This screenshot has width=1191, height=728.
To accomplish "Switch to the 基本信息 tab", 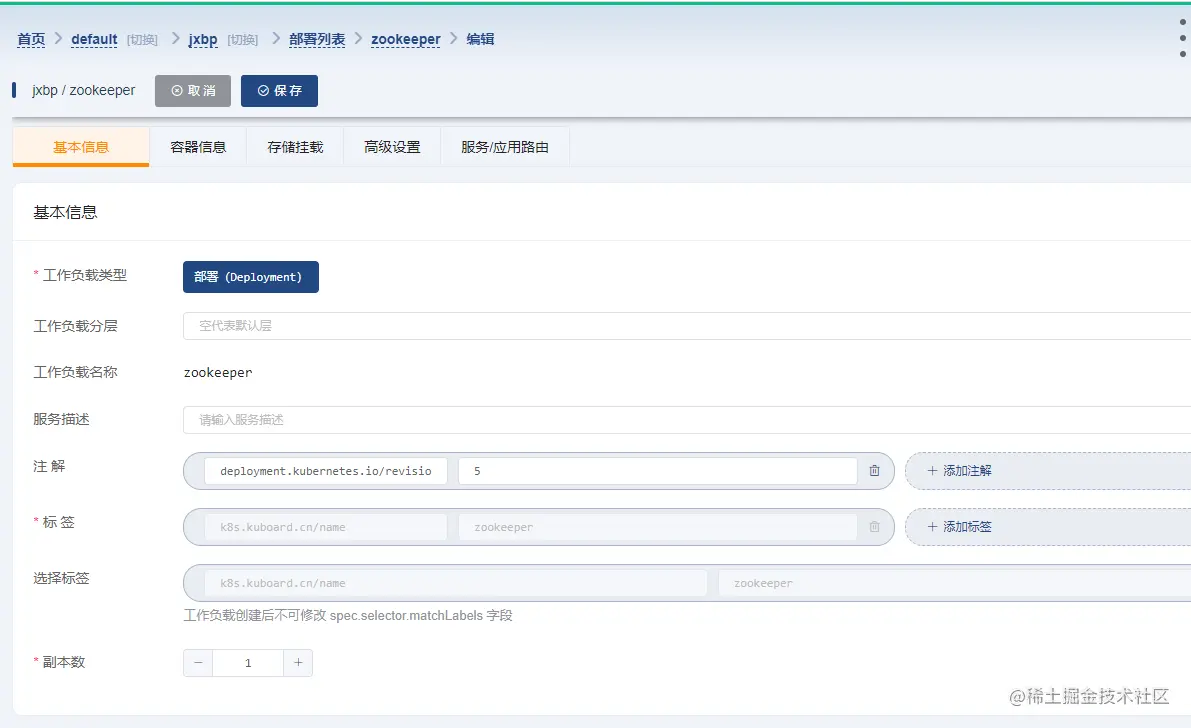I will coord(81,147).
